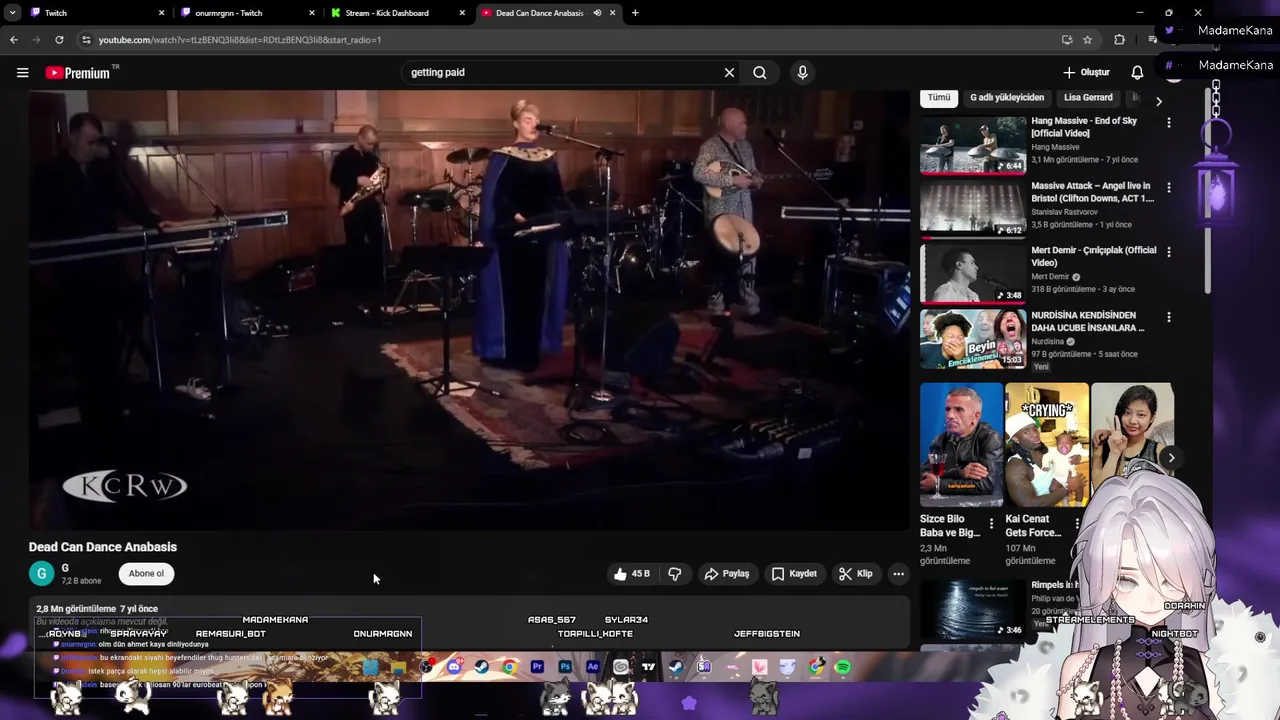The width and height of the screenshot is (1280, 720).
Task: Open Hang Massive - End of Sky title
Action: (1084, 127)
